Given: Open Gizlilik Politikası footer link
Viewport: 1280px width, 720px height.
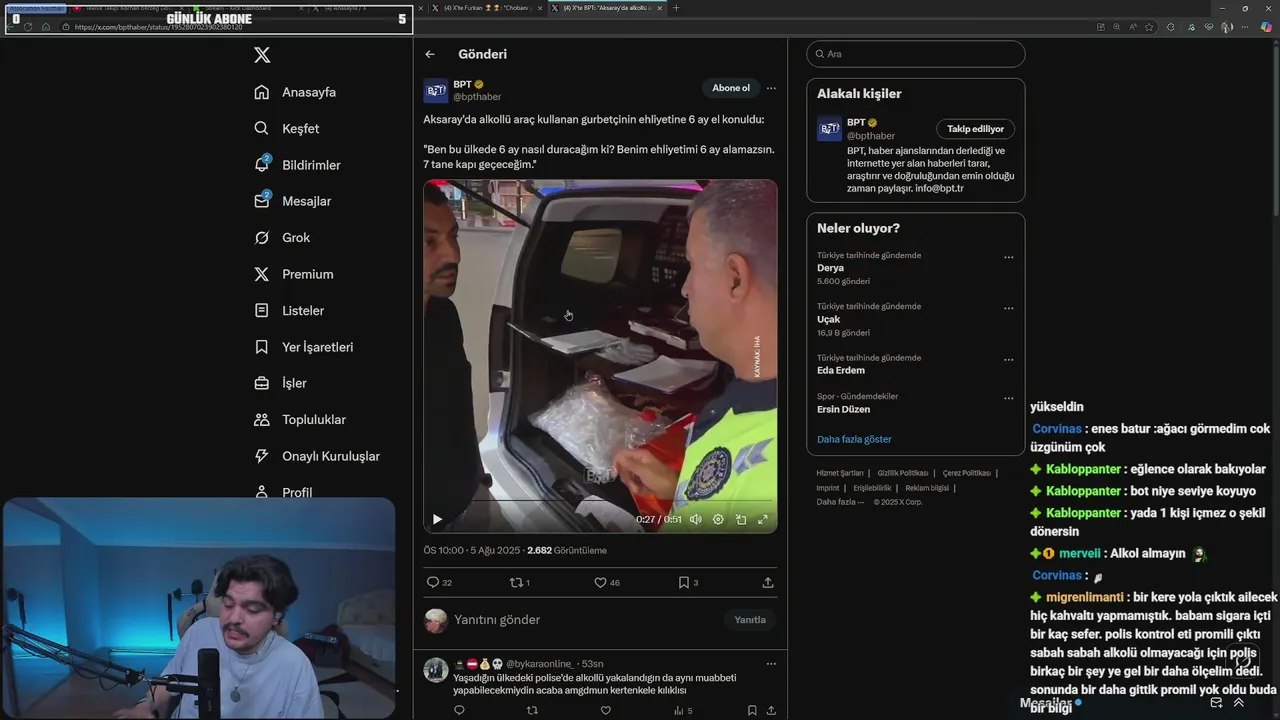Looking at the screenshot, I should click(x=902, y=473).
